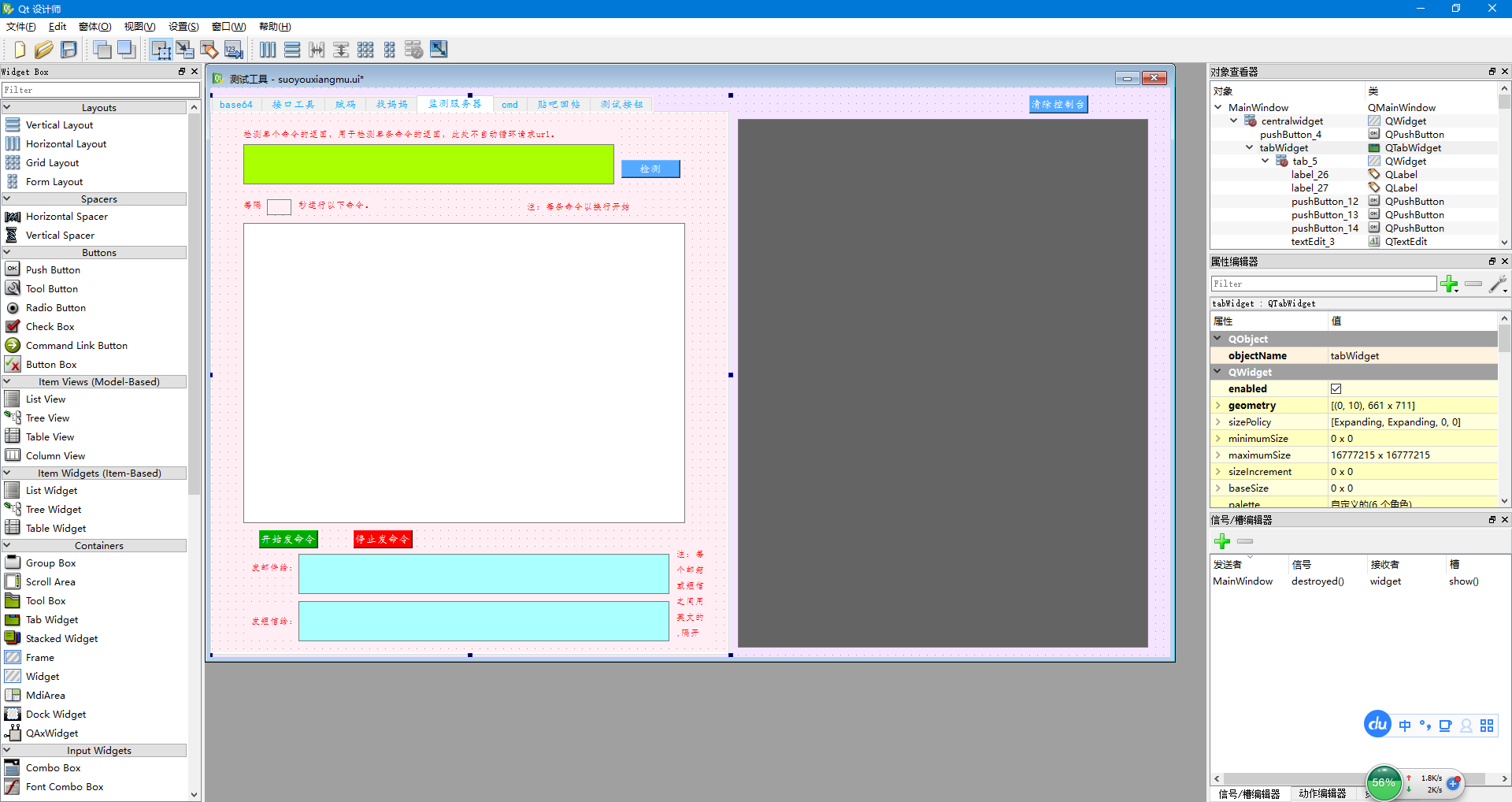Click the Open form folder icon

[x=44, y=50]
